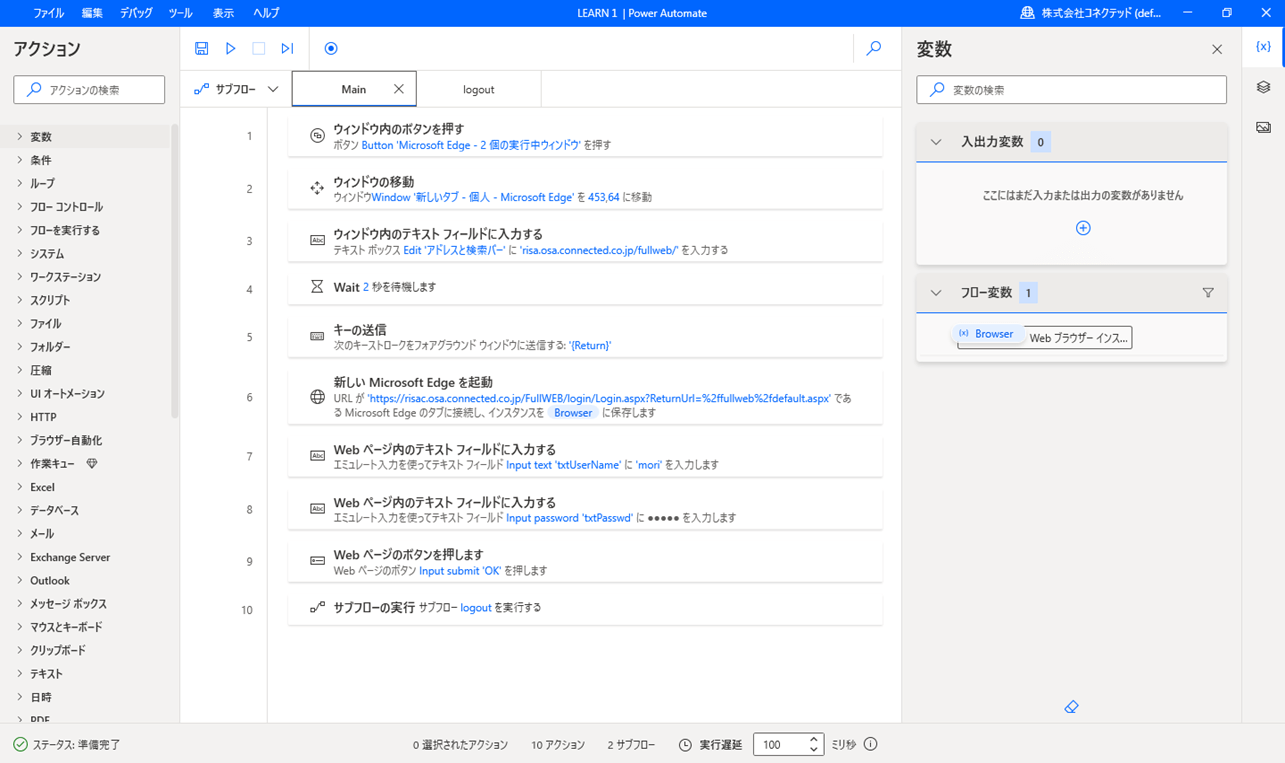This screenshot has width=1285, height=763.
Task: Collapse the フロー変数 section
Action: point(936,293)
